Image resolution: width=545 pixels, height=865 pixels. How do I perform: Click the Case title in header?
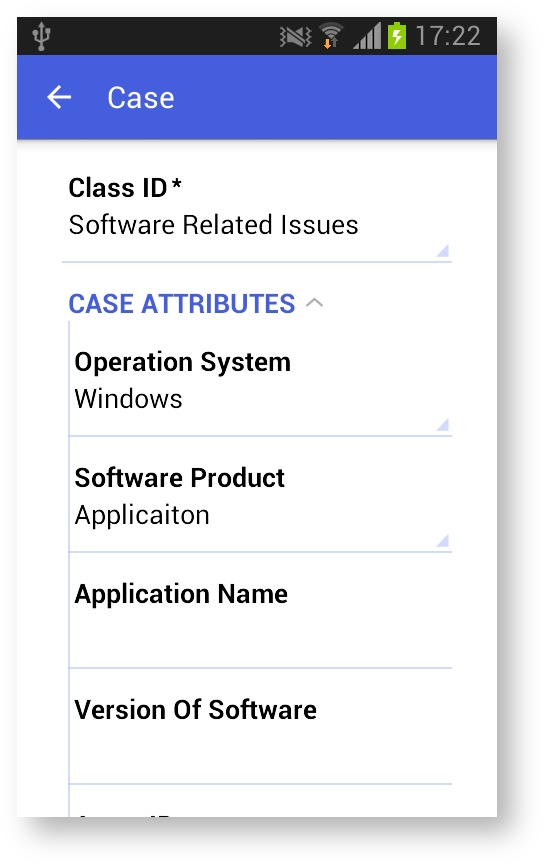[141, 98]
